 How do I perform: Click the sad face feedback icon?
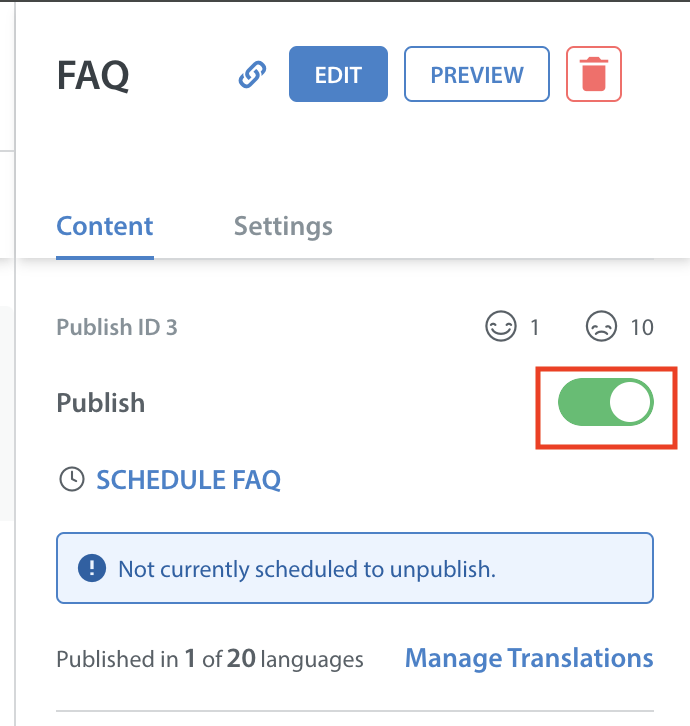(x=601, y=326)
